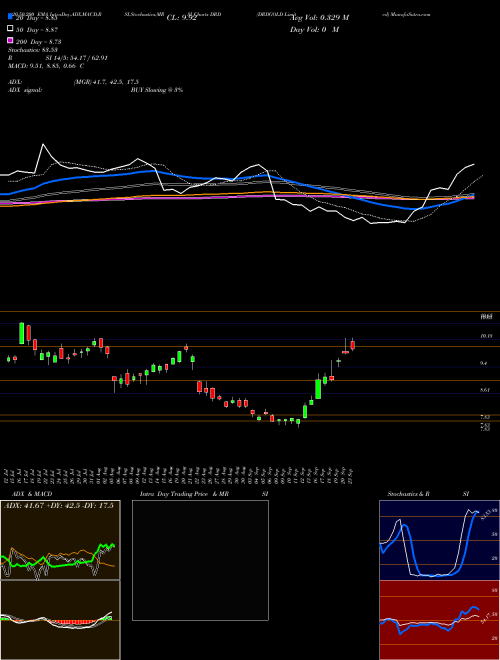Screen dimensions: 500x660
Task: Click the 10.18 price axis label
Action: (487, 336)
